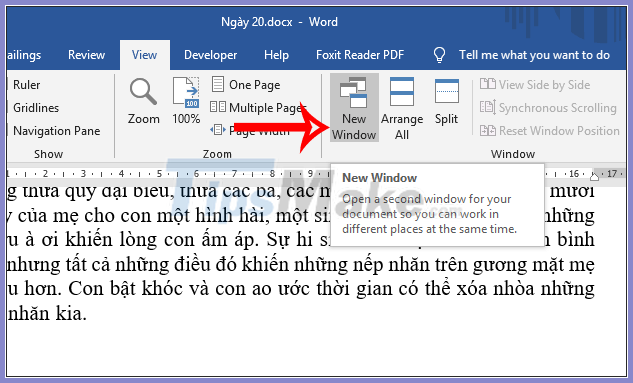Click the Page Width icon
This screenshot has width=633, height=383.
[x=218, y=130]
